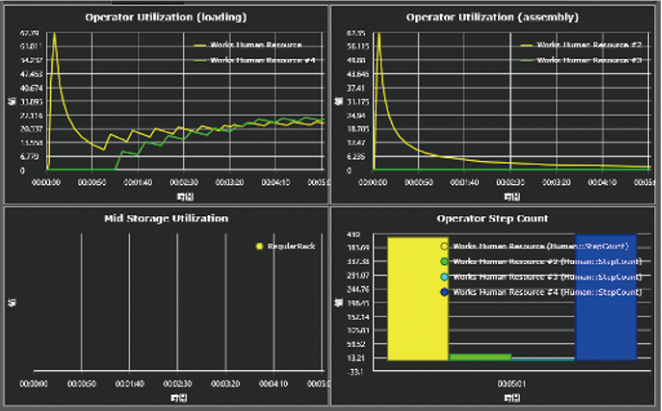Click the tall yellow bar in Step Count chart
Image resolution: width=662 pixels, height=411 pixels.
[x=415, y=298]
